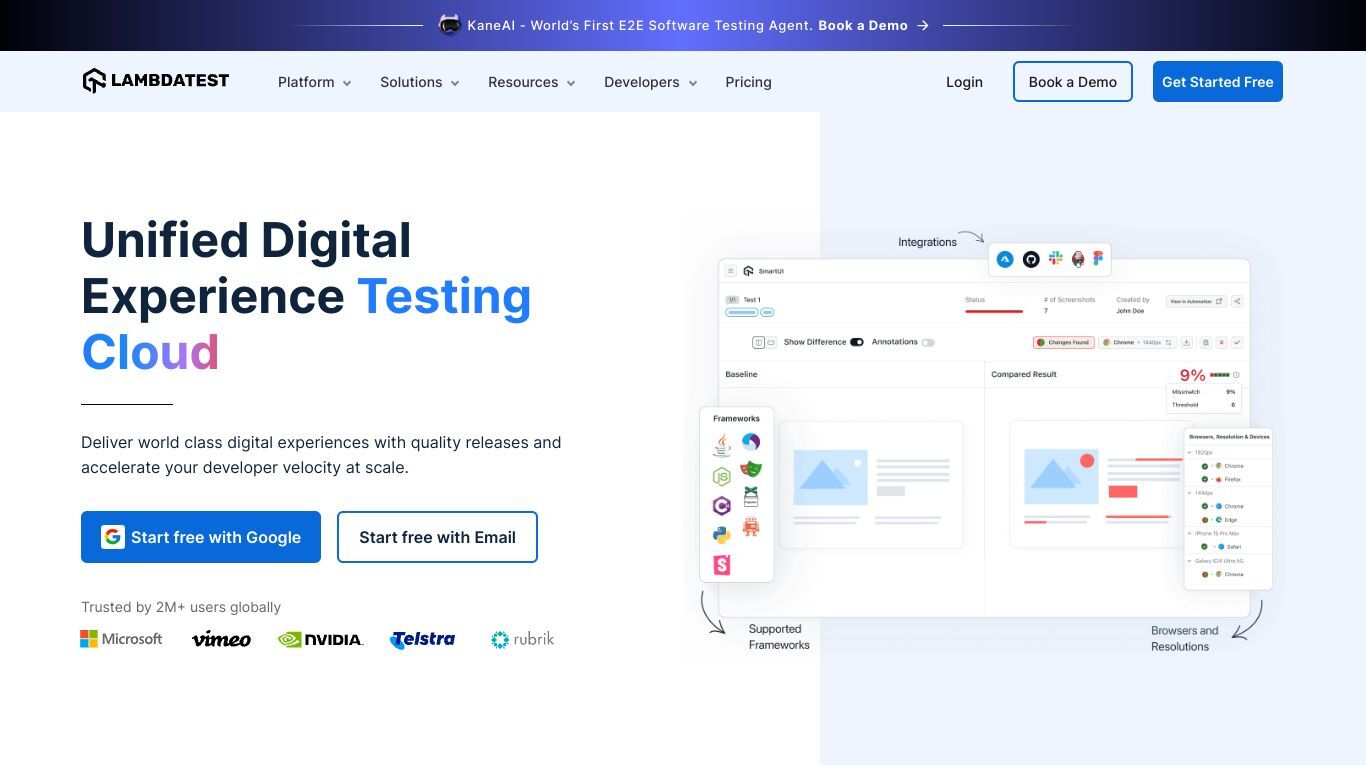The image size is (1366, 768).
Task: Select the side-by-side view layout icon
Action: [758, 342]
